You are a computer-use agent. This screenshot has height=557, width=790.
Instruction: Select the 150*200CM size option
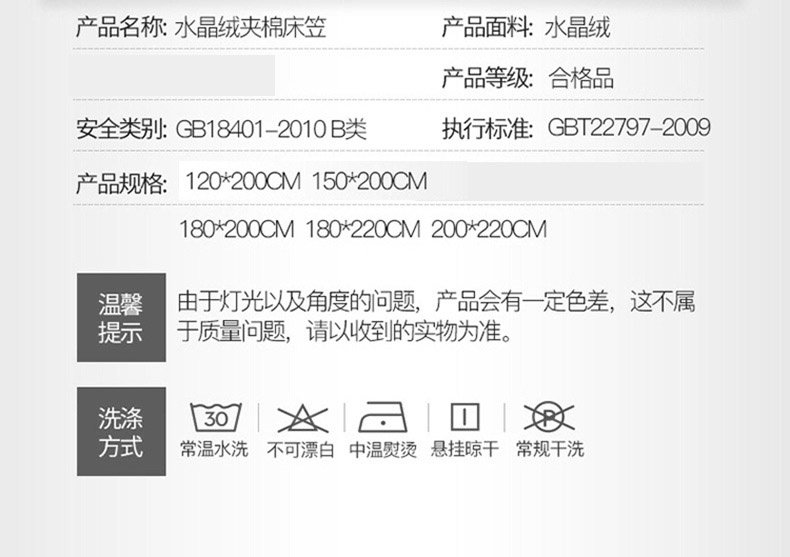coord(369,181)
